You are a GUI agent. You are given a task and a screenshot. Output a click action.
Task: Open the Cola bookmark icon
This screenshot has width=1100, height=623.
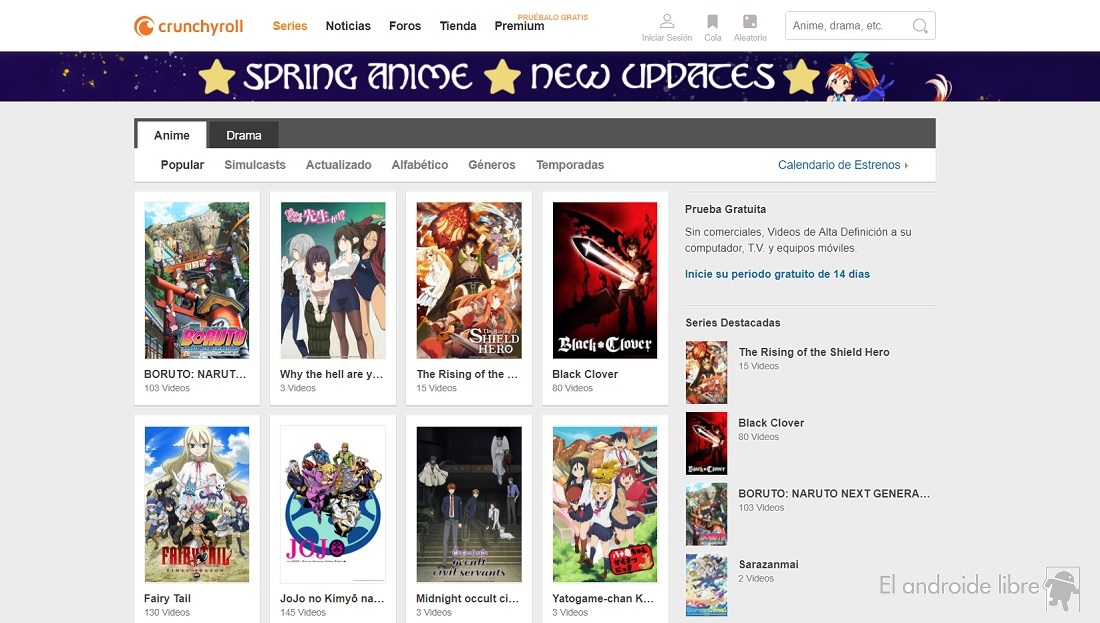(712, 22)
